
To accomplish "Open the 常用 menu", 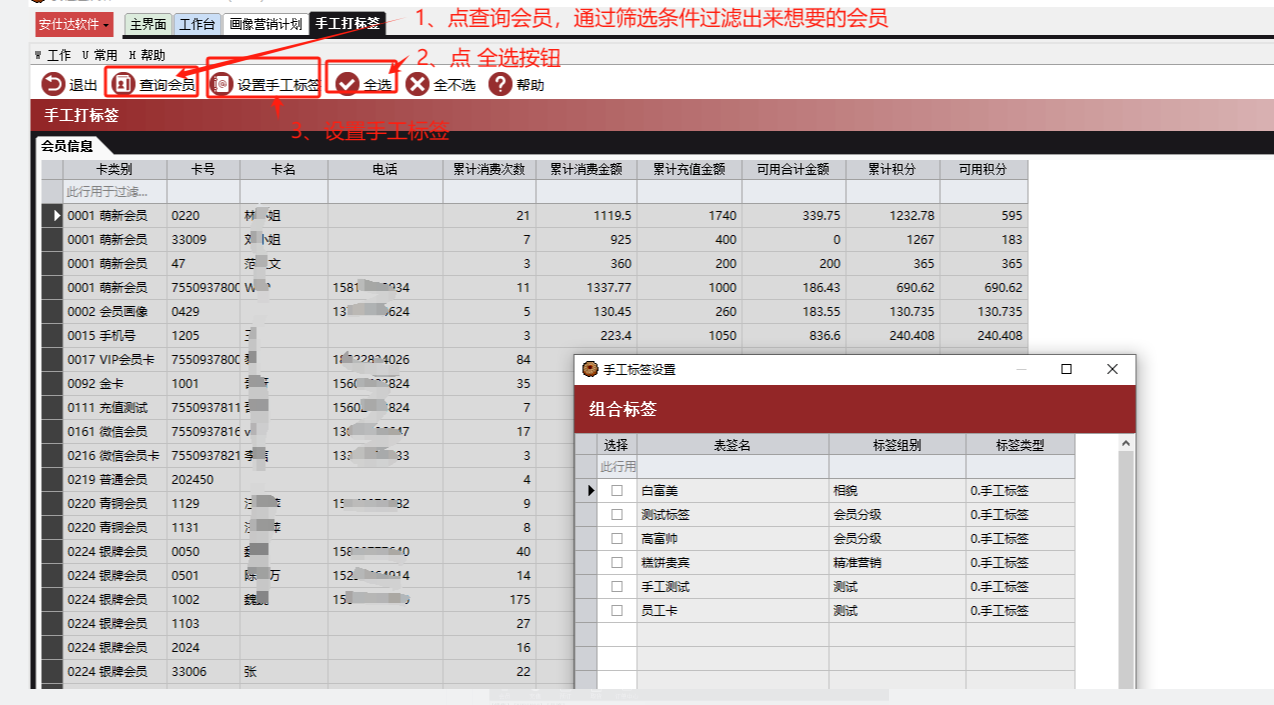I will [x=99, y=56].
